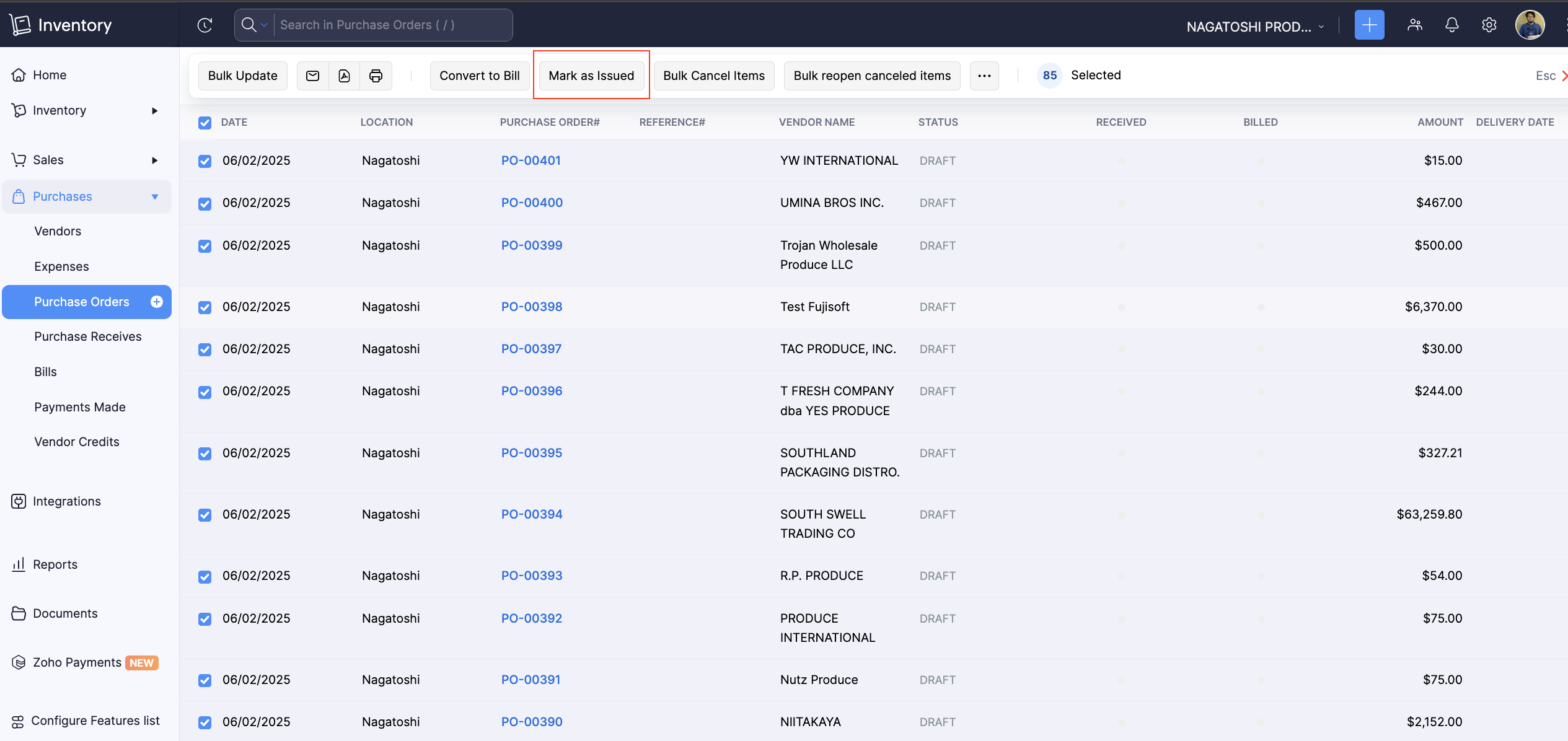Click the email envelope toolbar icon
The width and height of the screenshot is (1568, 741).
(x=313, y=76)
